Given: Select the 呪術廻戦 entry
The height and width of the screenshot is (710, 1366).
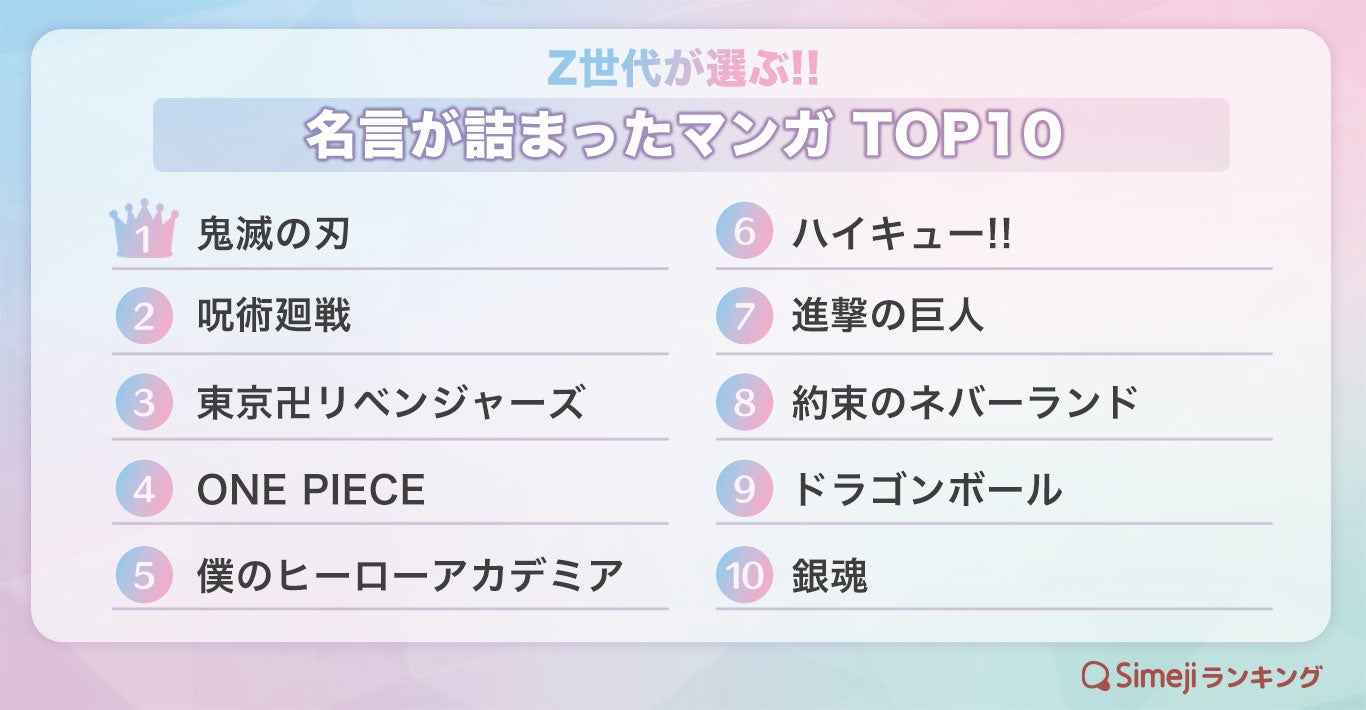Looking at the screenshot, I should tap(274, 318).
